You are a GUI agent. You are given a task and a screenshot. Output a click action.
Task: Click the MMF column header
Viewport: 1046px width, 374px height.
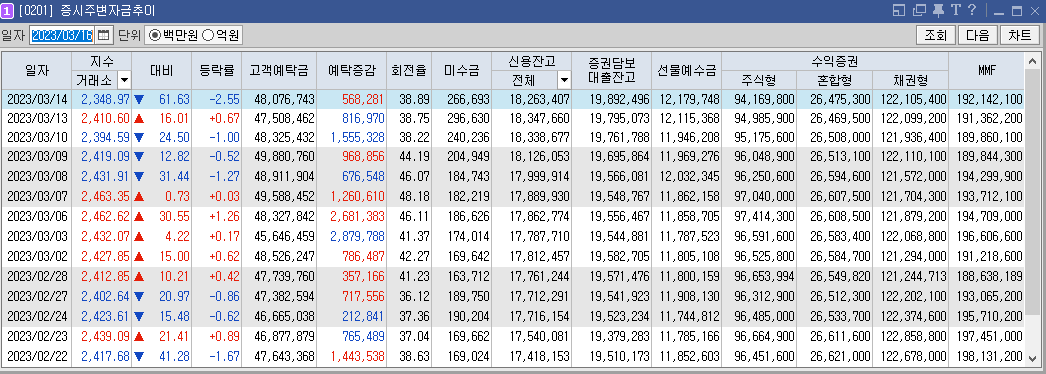tap(987, 71)
